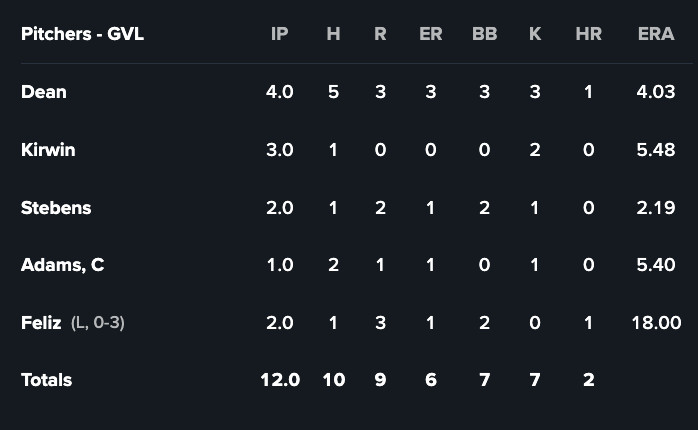This screenshot has width=698, height=430.
Task: Select Feliz's 18.00 ERA cell
Action: point(656,323)
